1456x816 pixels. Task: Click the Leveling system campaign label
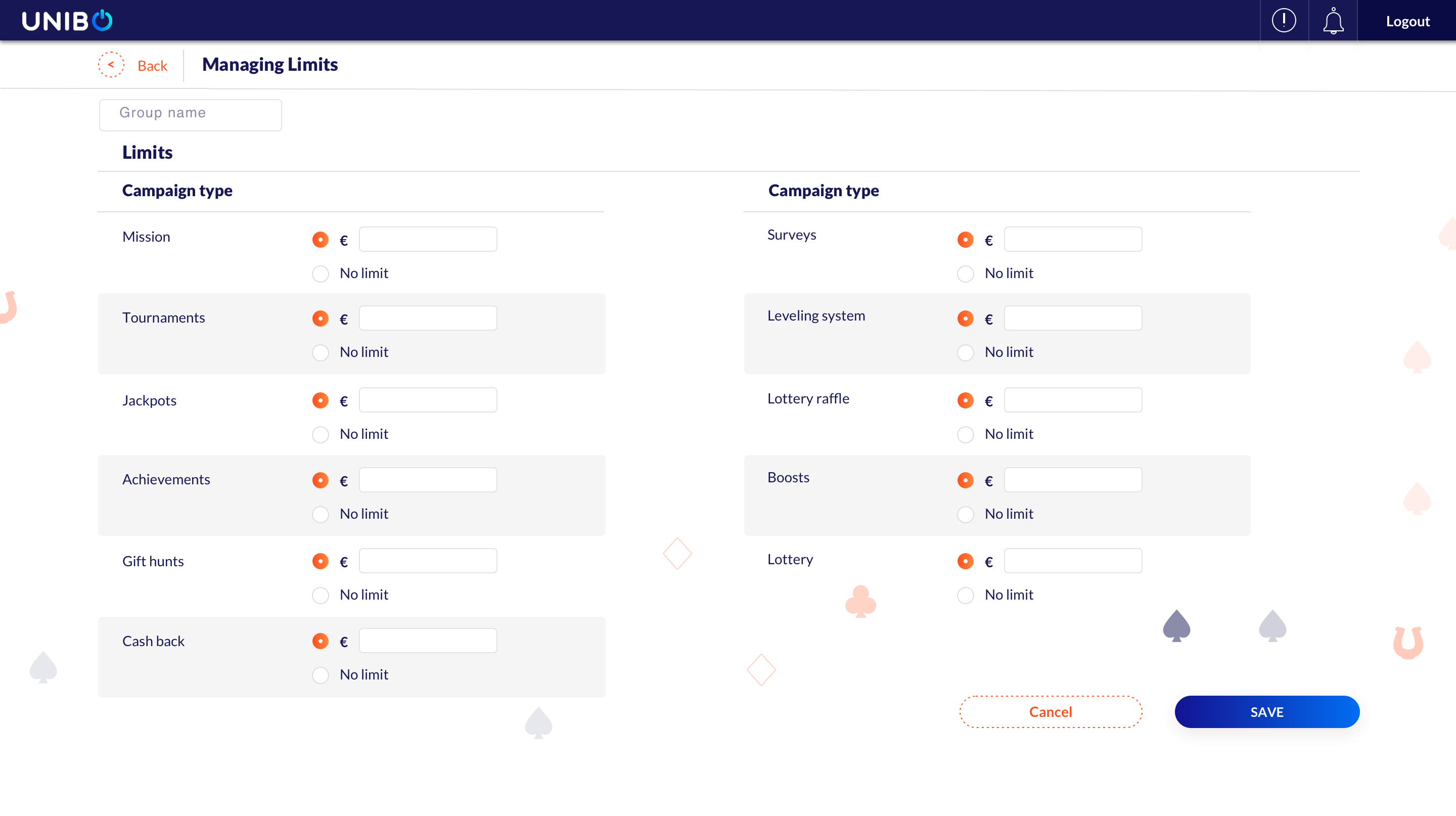(x=815, y=316)
